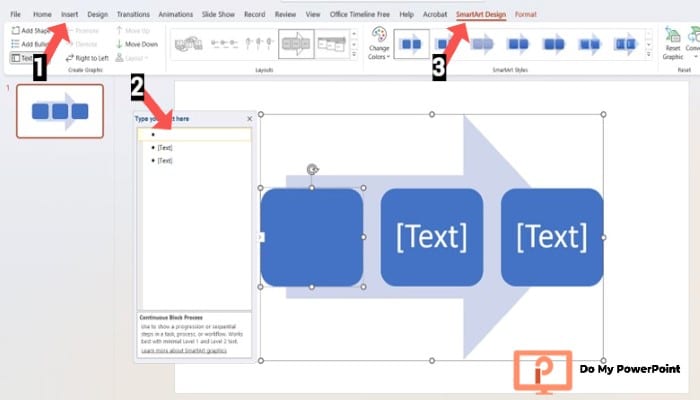Expand the SmartArt Styles gallery More arrow

pos(649,54)
